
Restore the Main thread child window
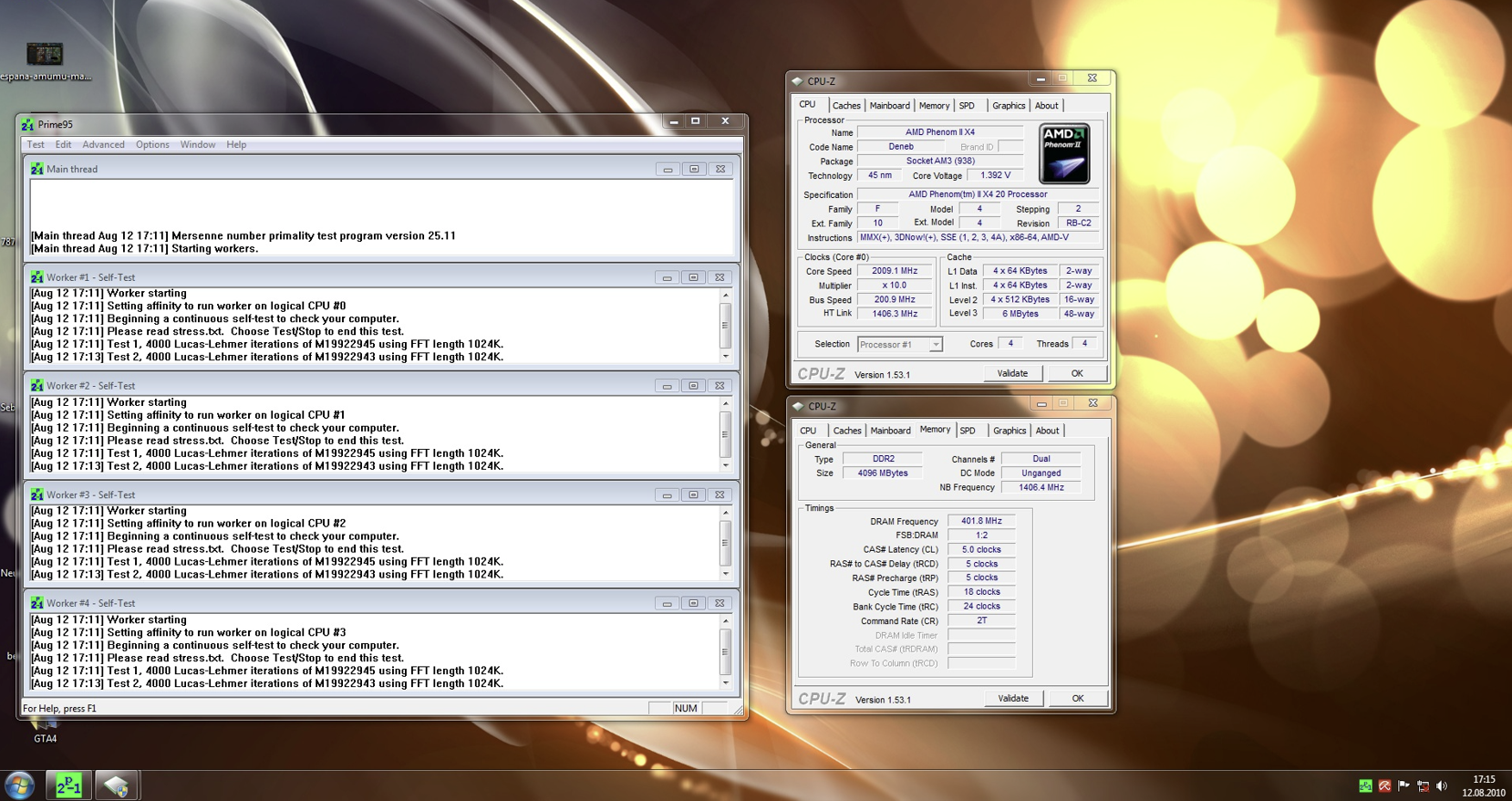tap(694, 169)
